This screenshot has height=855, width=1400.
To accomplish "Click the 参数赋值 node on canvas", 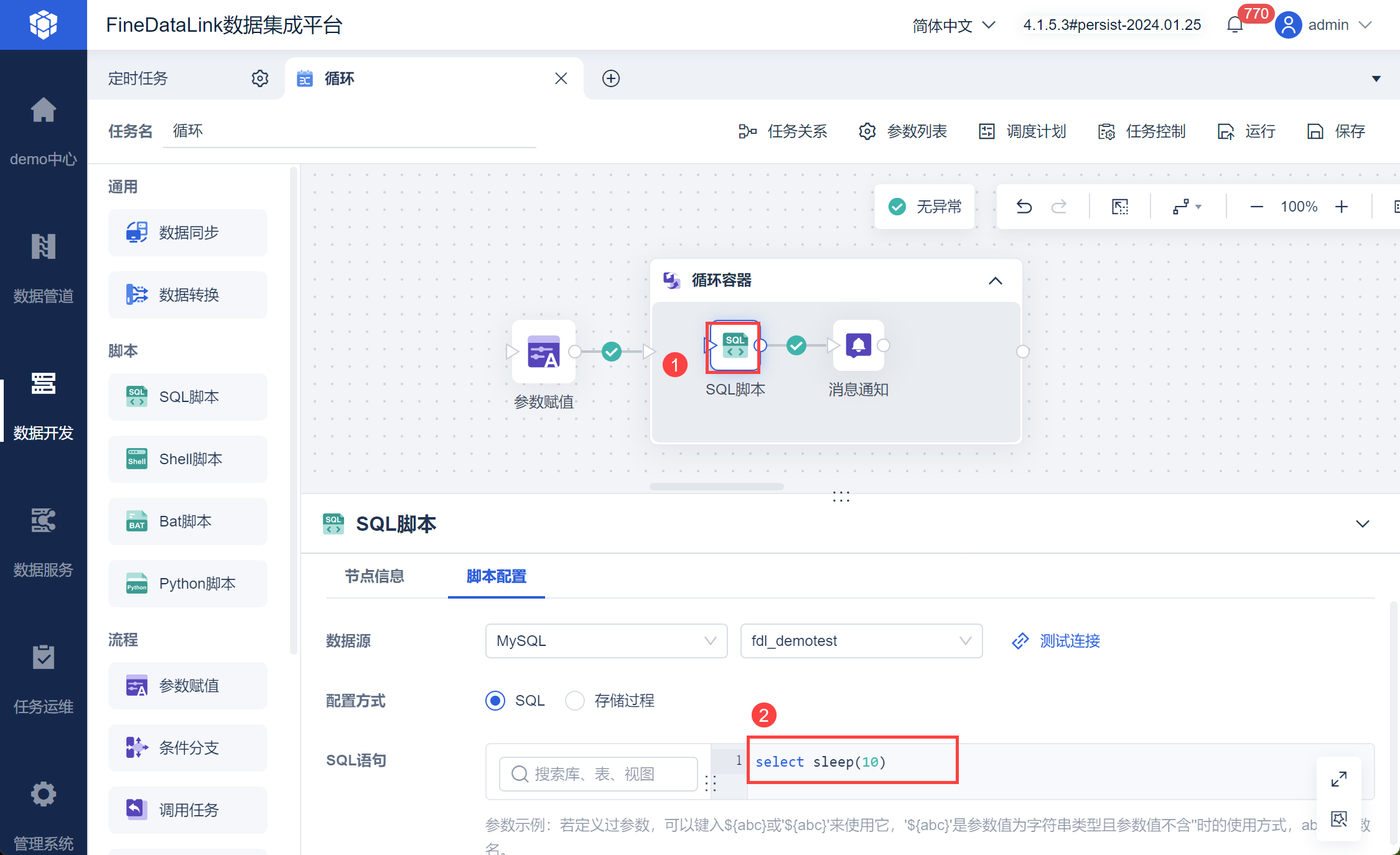I will point(543,352).
